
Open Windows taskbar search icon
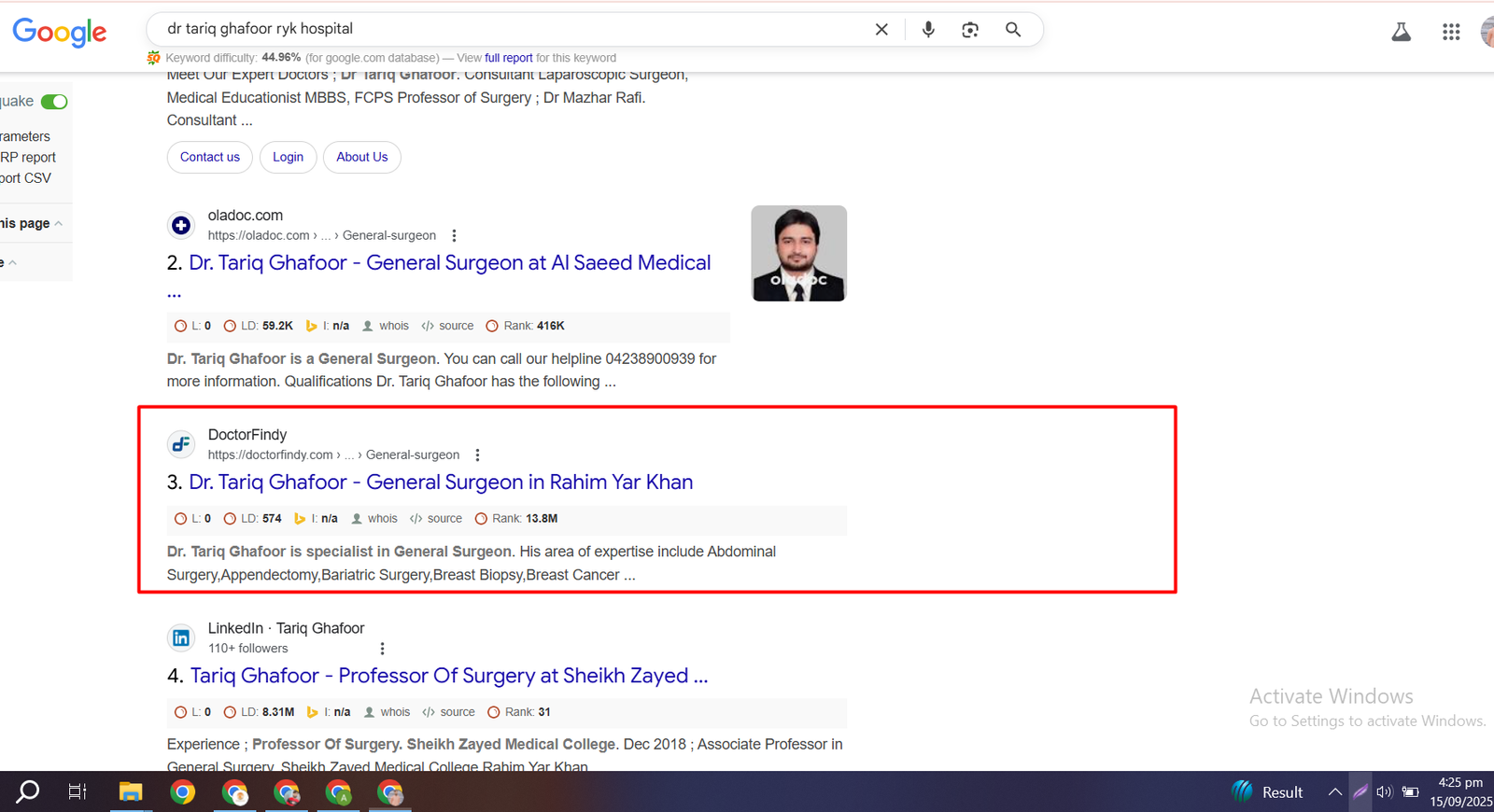(28, 792)
